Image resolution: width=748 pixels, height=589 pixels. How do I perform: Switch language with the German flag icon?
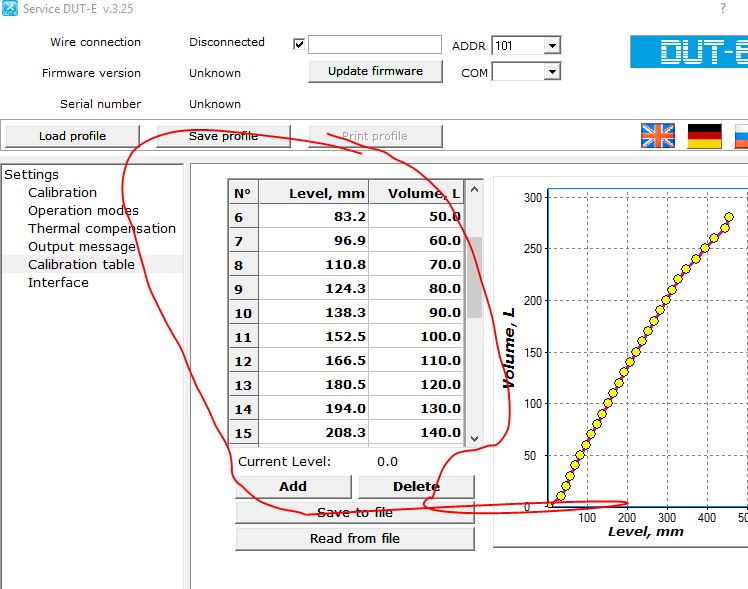705,136
